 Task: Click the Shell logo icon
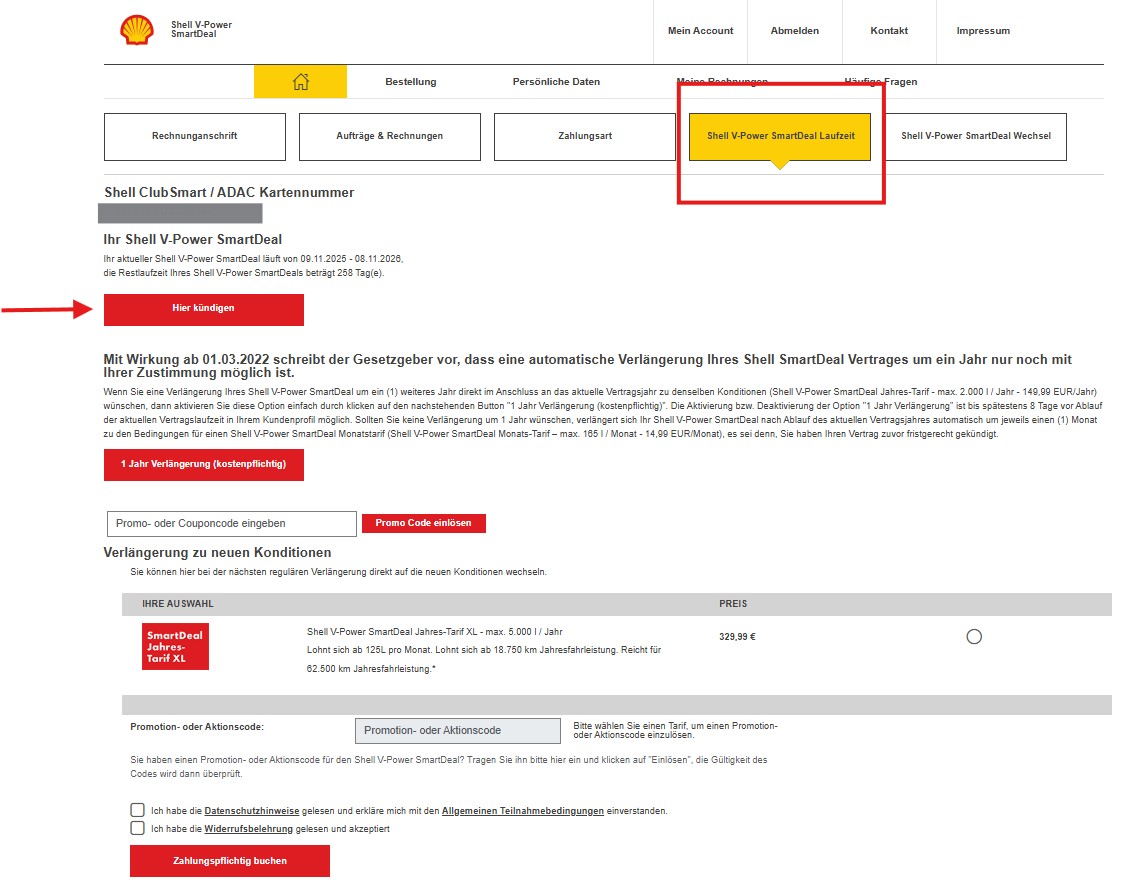137,30
